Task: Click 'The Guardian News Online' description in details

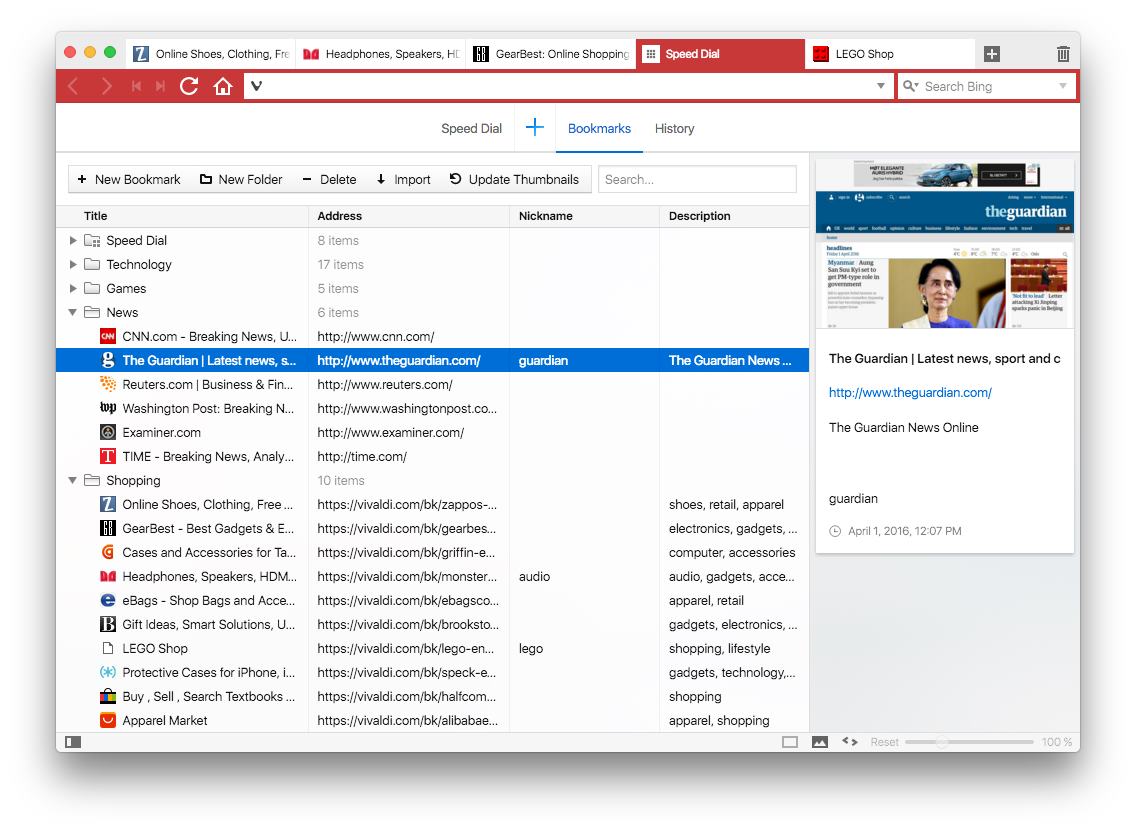Action: 903,428
